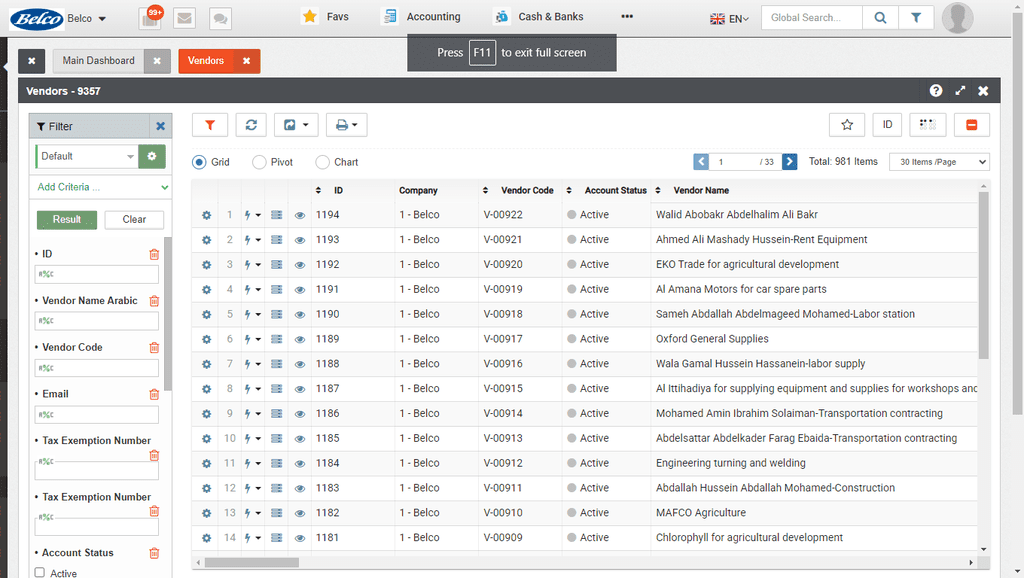Select the Grid view radio button

point(199,162)
